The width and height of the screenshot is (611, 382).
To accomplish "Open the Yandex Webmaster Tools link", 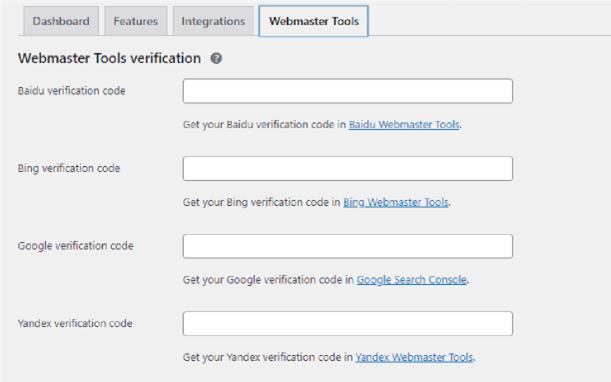I will (414, 357).
